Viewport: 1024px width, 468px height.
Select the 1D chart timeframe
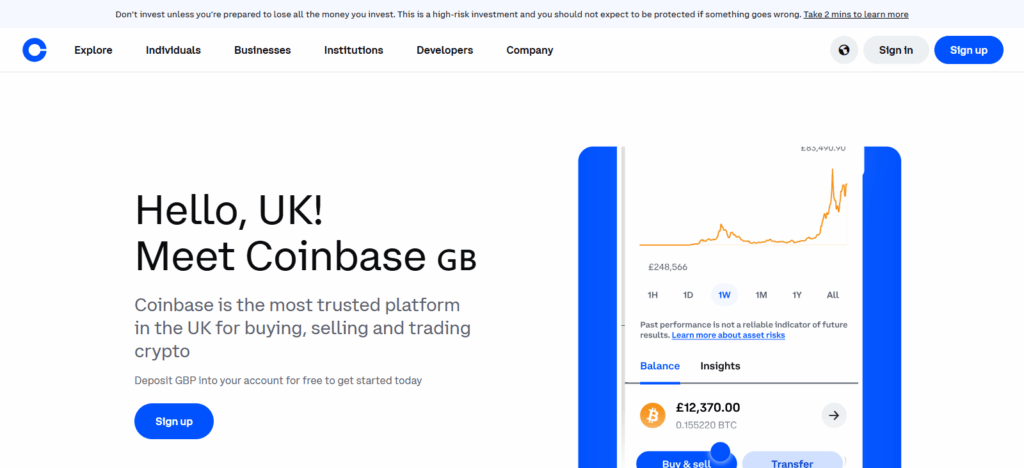(688, 295)
